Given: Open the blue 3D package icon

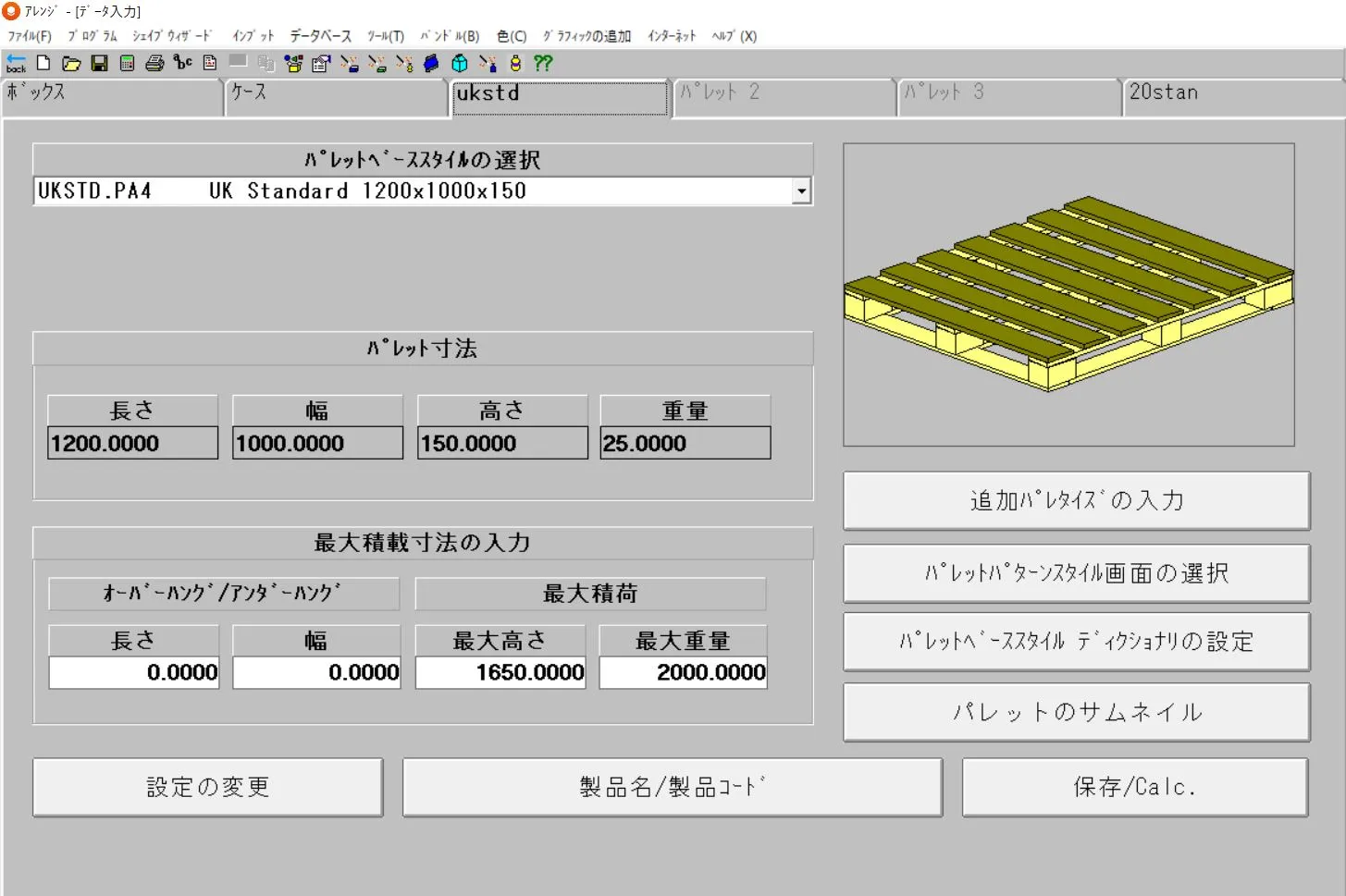Looking at the screenshot, I should click(x=431, y=63).
